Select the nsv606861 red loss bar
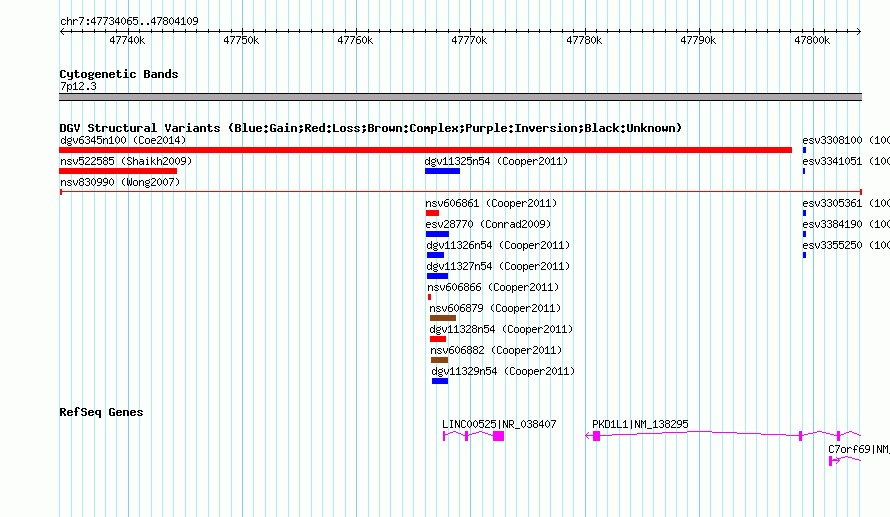This screenshot has height=517, width=890. pyautogui.click(x=432, y=213)
